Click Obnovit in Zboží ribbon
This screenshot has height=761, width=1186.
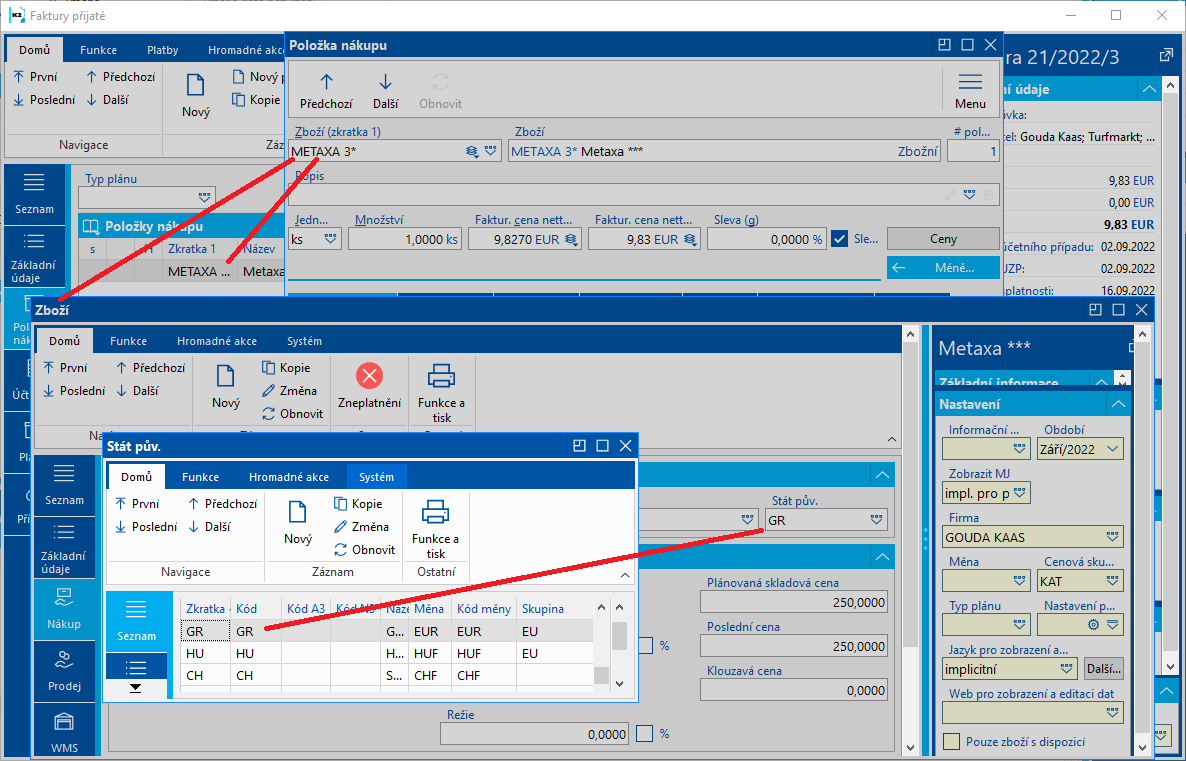coord(292,414)
